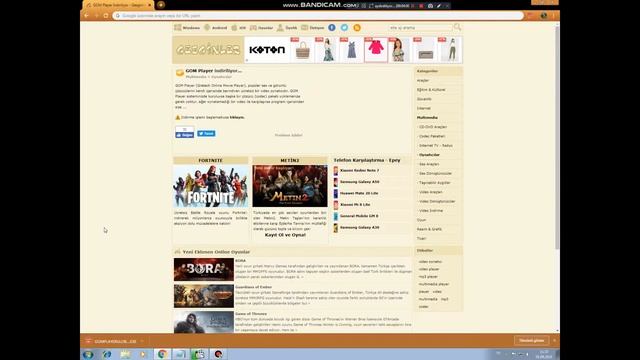Viewport: 640px width, 360px height.
Task: Click the browser back arrow
Action: pos(87,16)
